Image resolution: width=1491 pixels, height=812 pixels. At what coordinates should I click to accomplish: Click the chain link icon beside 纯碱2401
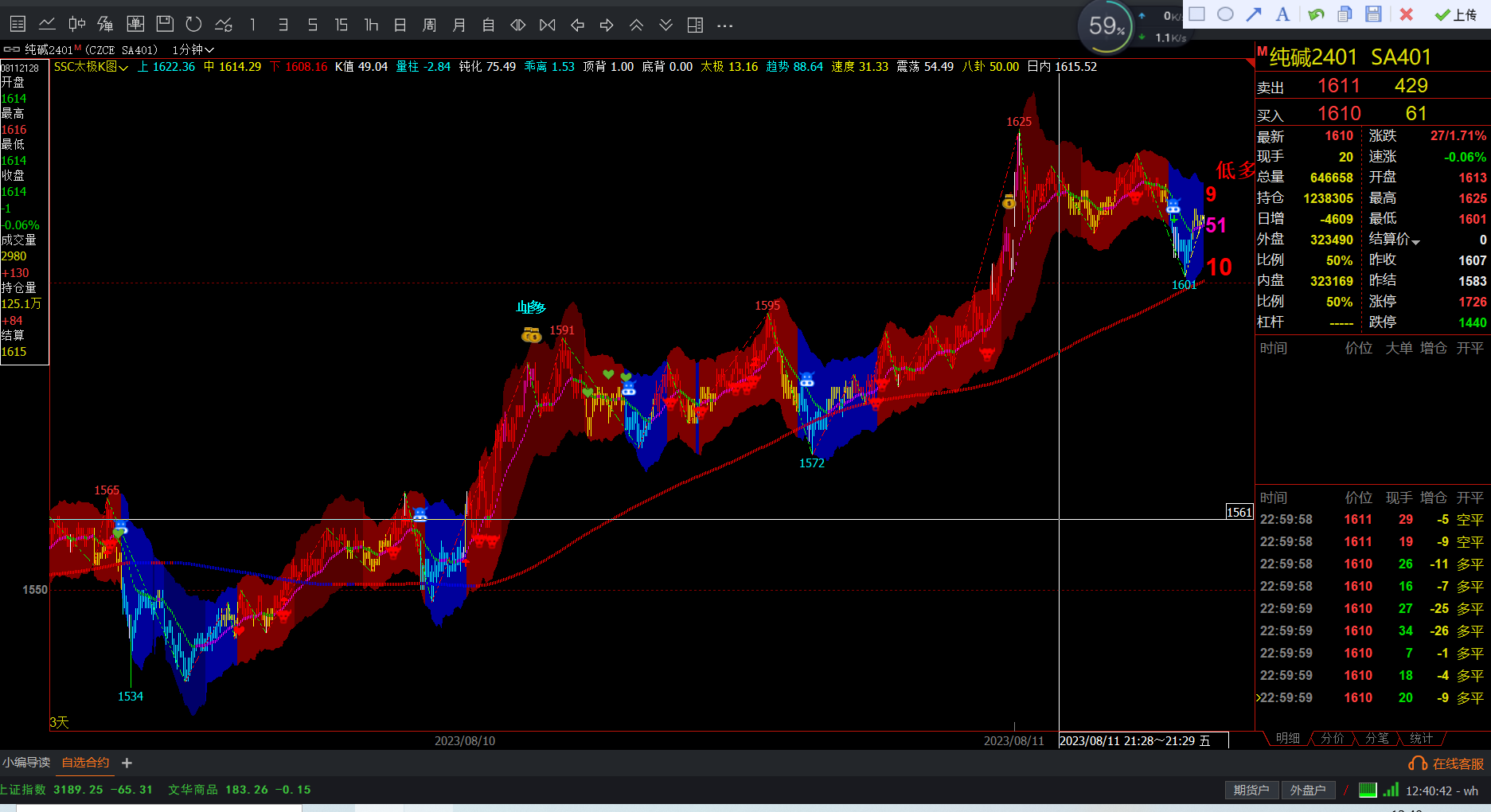[12, 49]
